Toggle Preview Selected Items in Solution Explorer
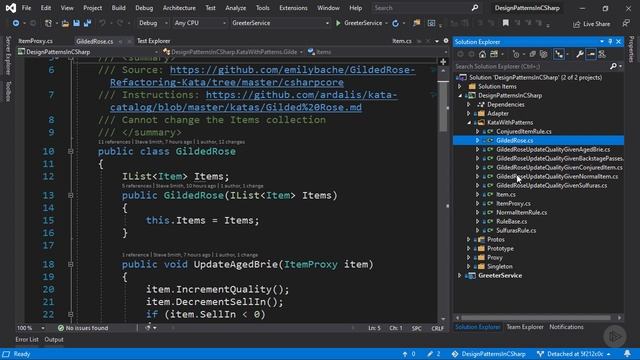This screenshot has height=360, width=640. tap(591, 54)
